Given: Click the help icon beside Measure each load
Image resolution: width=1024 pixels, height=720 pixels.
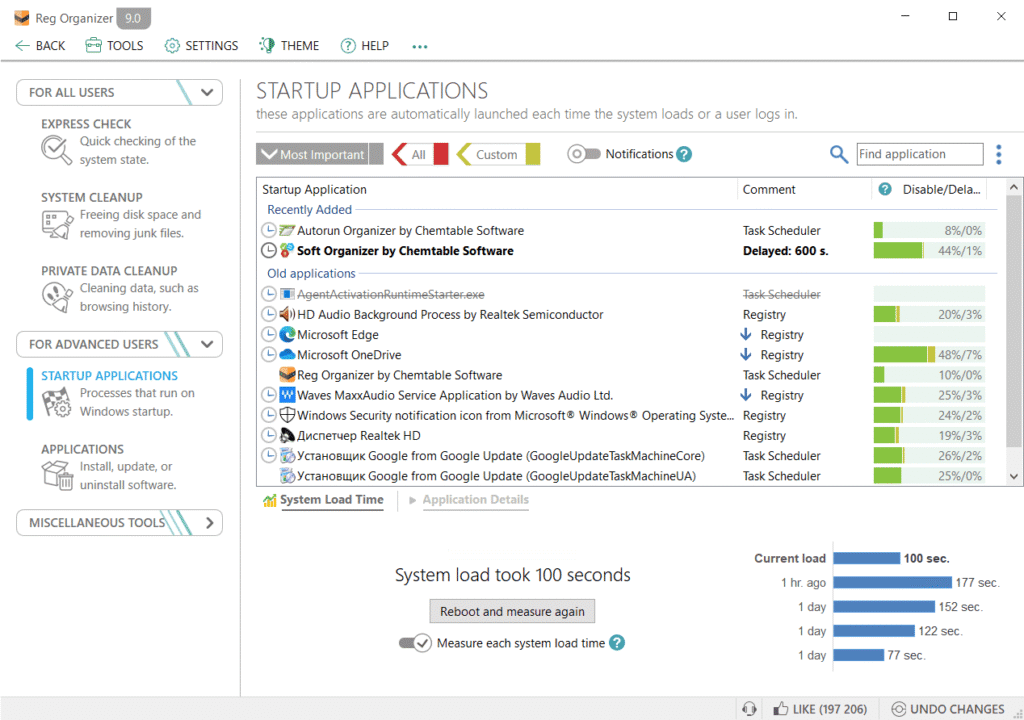Looking at the screenshot, I should point(617,643).
